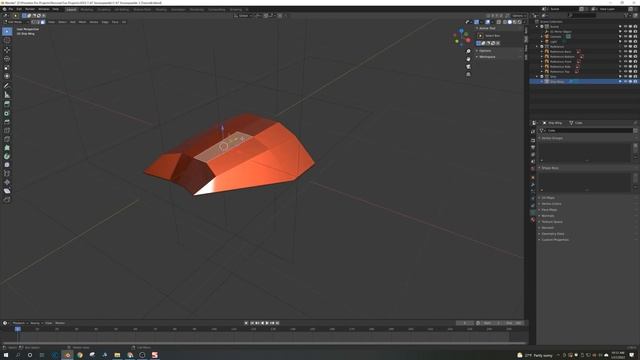Open Blender from the Windows taskbar
Image resolution: width=640 pixels, height=360 pixels.
point(68,355)
